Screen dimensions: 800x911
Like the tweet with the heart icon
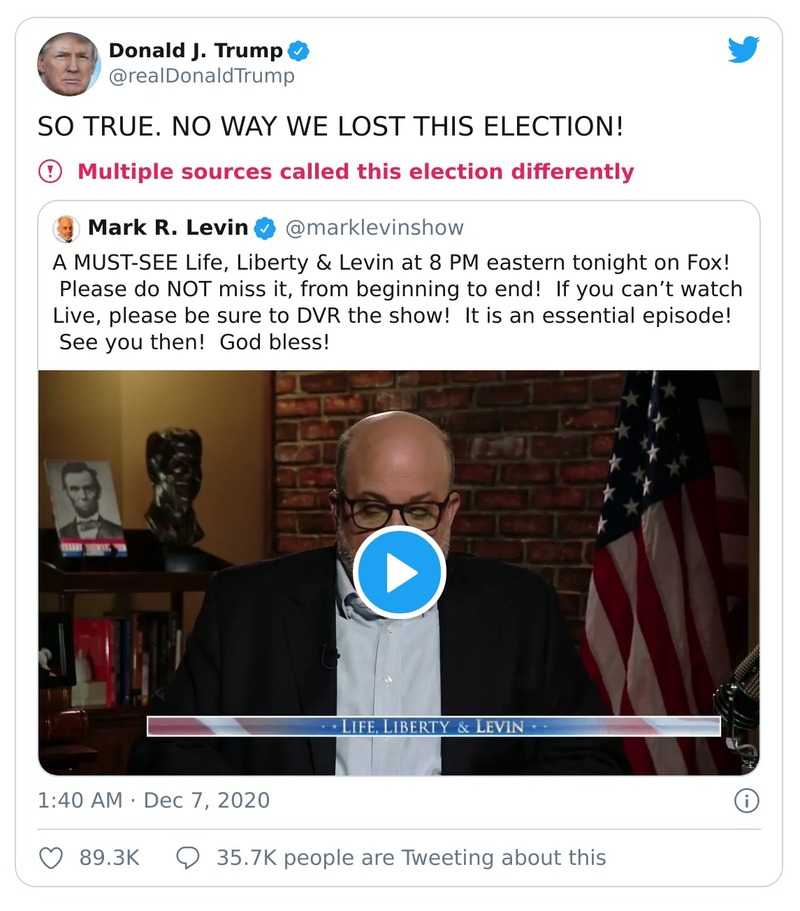[x=51, y=858]
